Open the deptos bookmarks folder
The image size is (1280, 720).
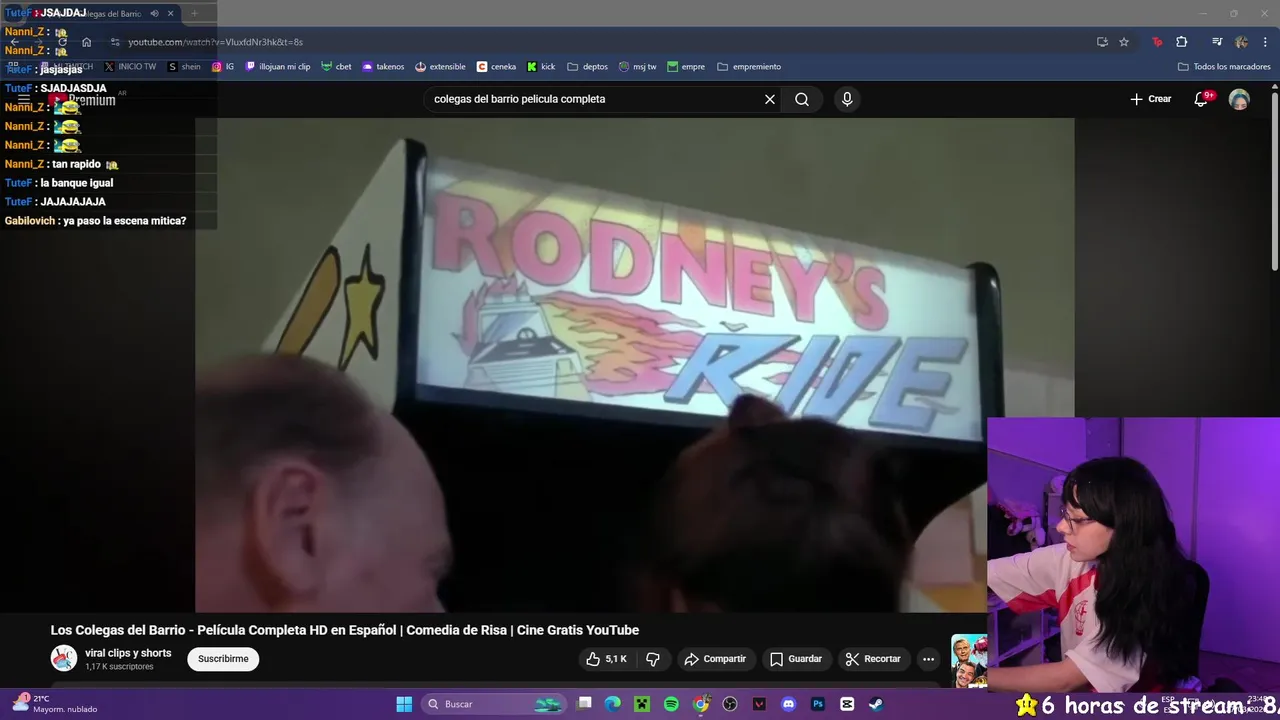tap(587, 67)
